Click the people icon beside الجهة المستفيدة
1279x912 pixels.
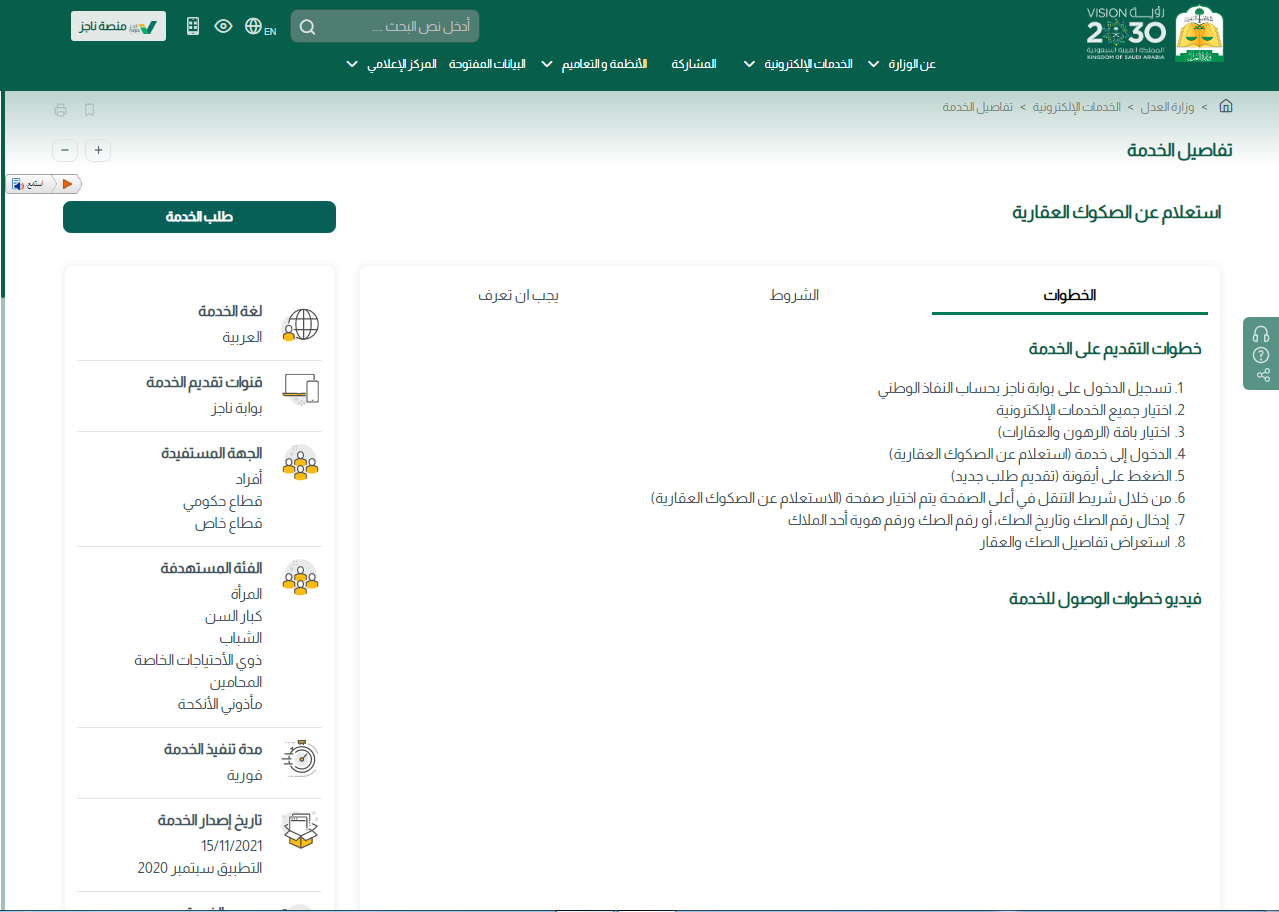point(301,463)
